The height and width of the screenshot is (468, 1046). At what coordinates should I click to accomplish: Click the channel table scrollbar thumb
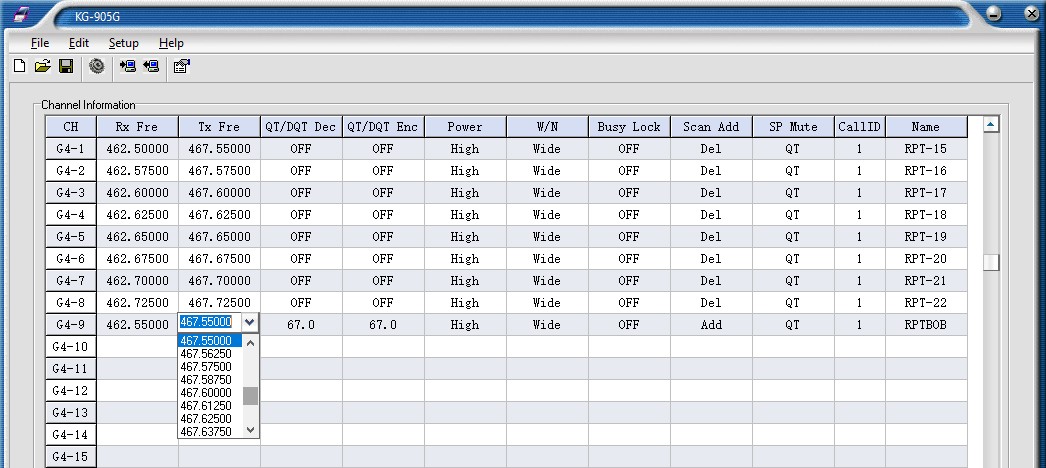(991, 262)
